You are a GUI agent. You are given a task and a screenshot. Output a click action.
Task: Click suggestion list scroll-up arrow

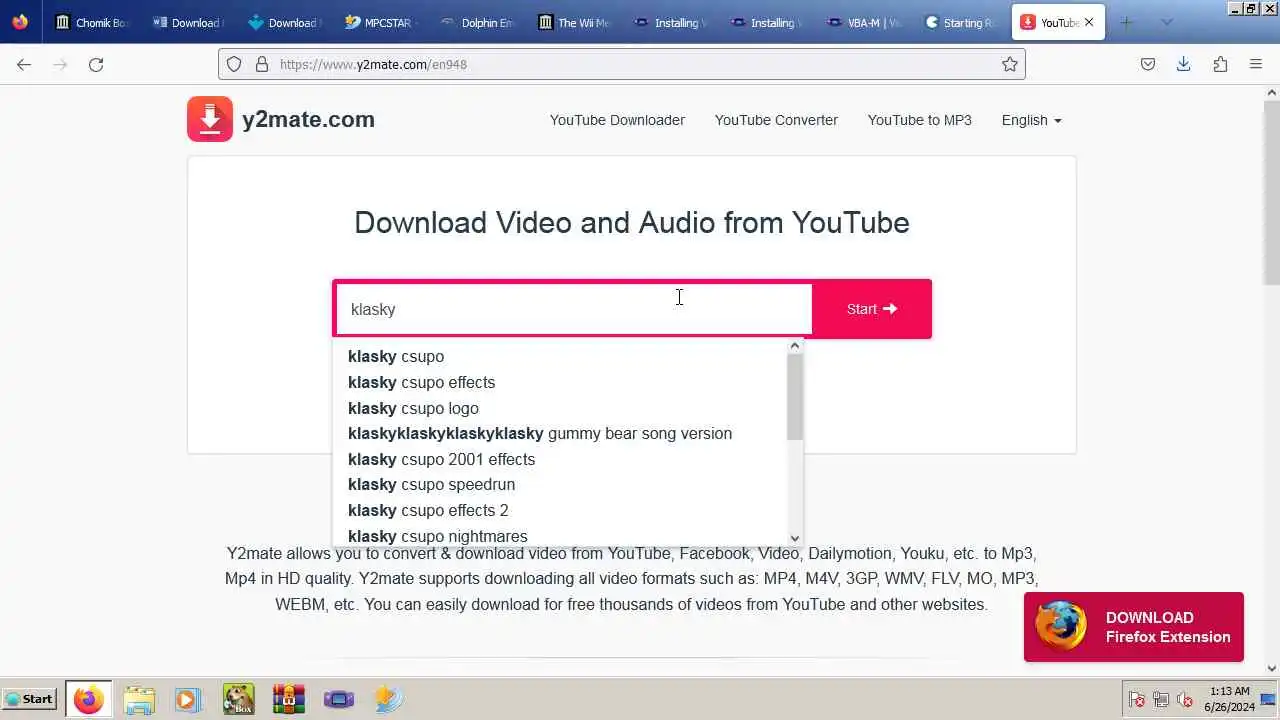tap(795, 346)
